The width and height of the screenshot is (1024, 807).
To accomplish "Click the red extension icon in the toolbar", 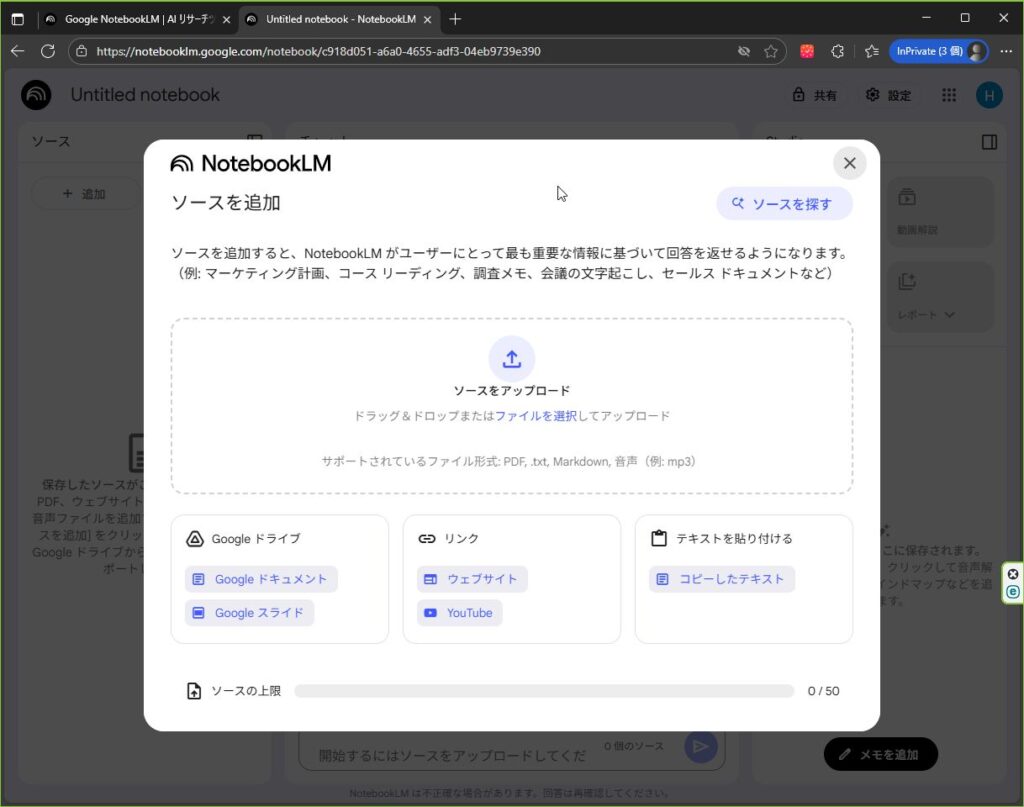I will click(807, 51).
